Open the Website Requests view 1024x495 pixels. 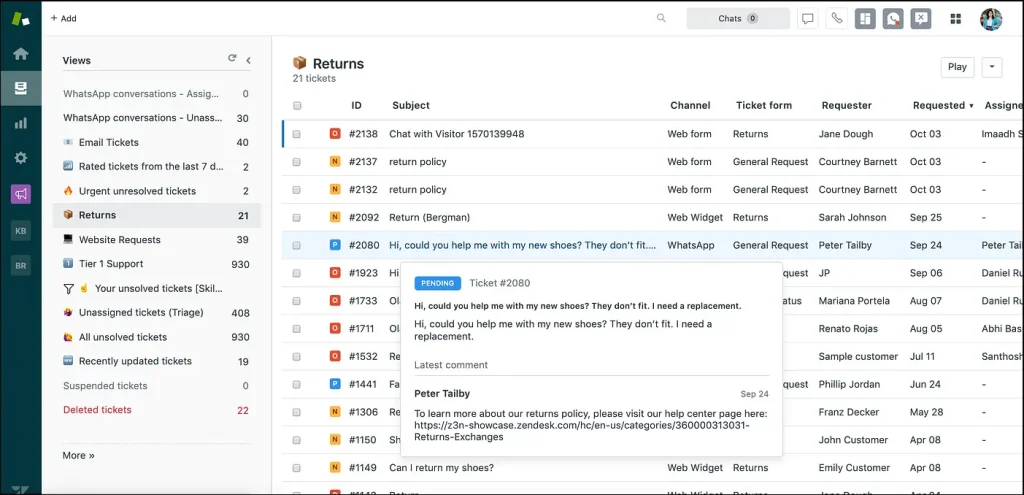156,240
